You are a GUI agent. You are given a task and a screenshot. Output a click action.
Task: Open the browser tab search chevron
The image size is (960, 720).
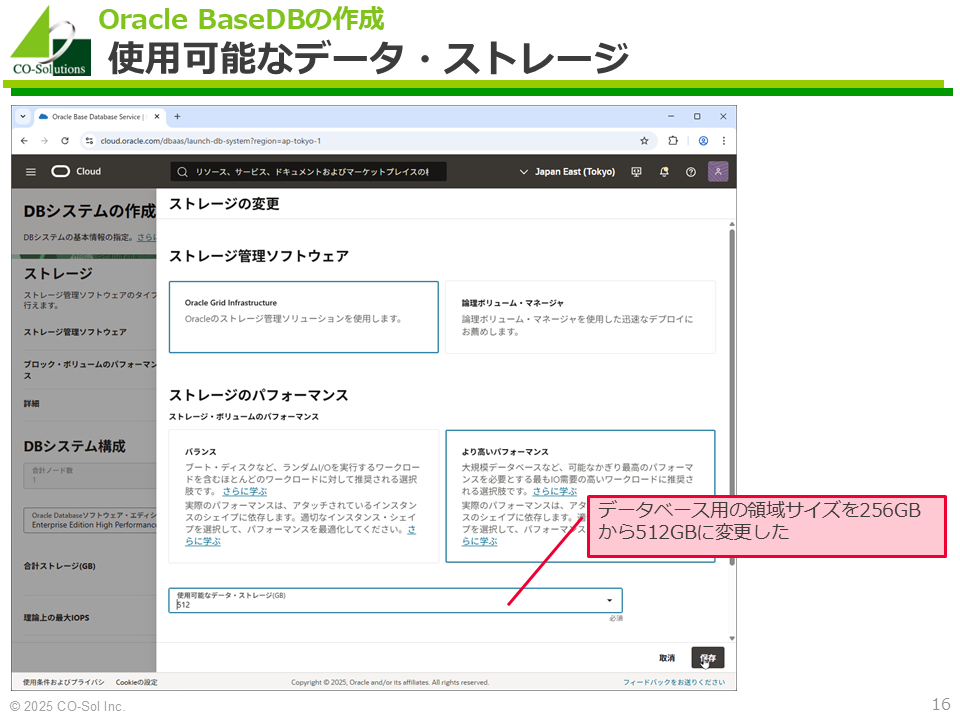[x=23, y=116]
